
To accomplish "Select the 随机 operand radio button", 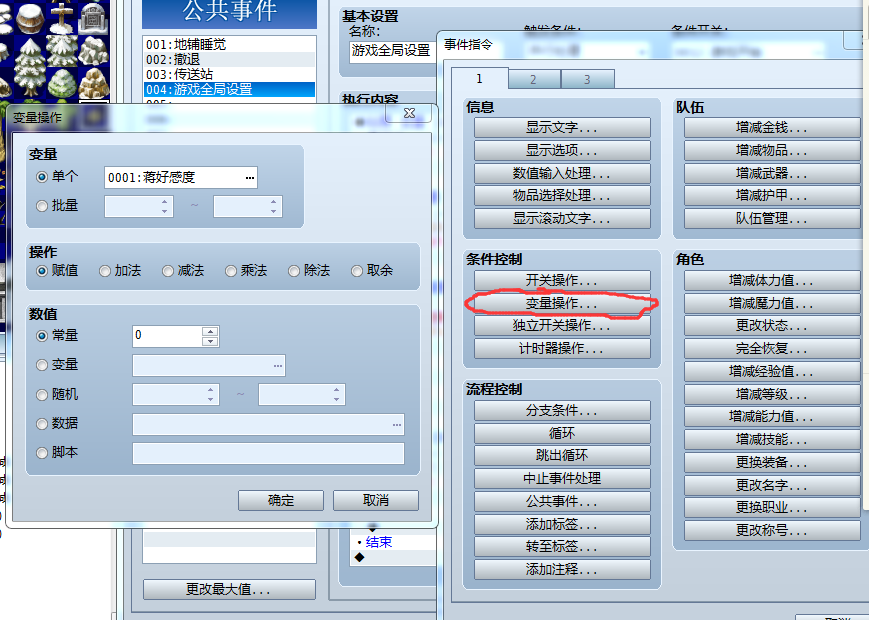I will pos(42,394).
